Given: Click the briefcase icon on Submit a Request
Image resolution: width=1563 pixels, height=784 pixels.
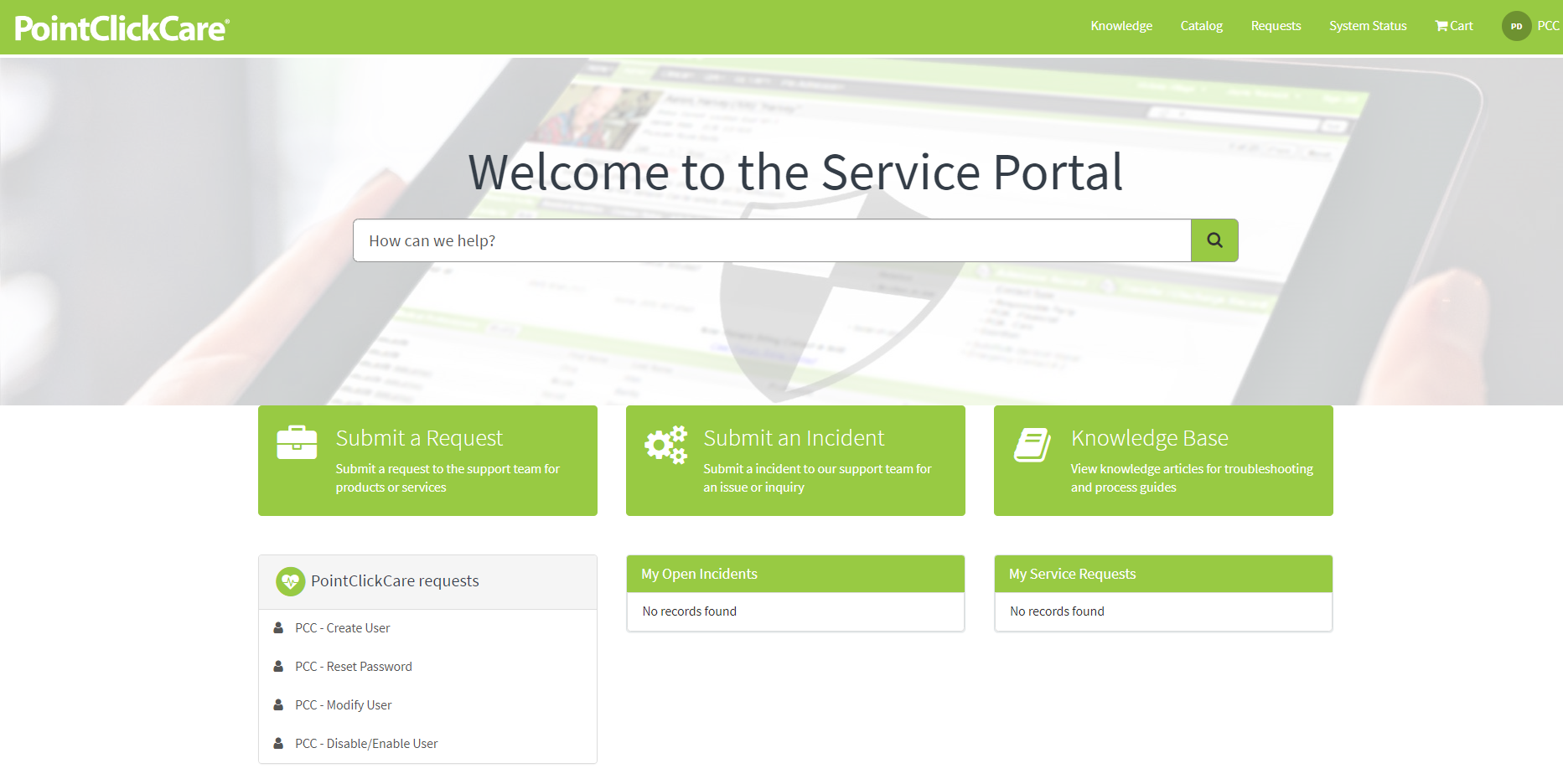Looking at the screenshot, I should [297, 442].
